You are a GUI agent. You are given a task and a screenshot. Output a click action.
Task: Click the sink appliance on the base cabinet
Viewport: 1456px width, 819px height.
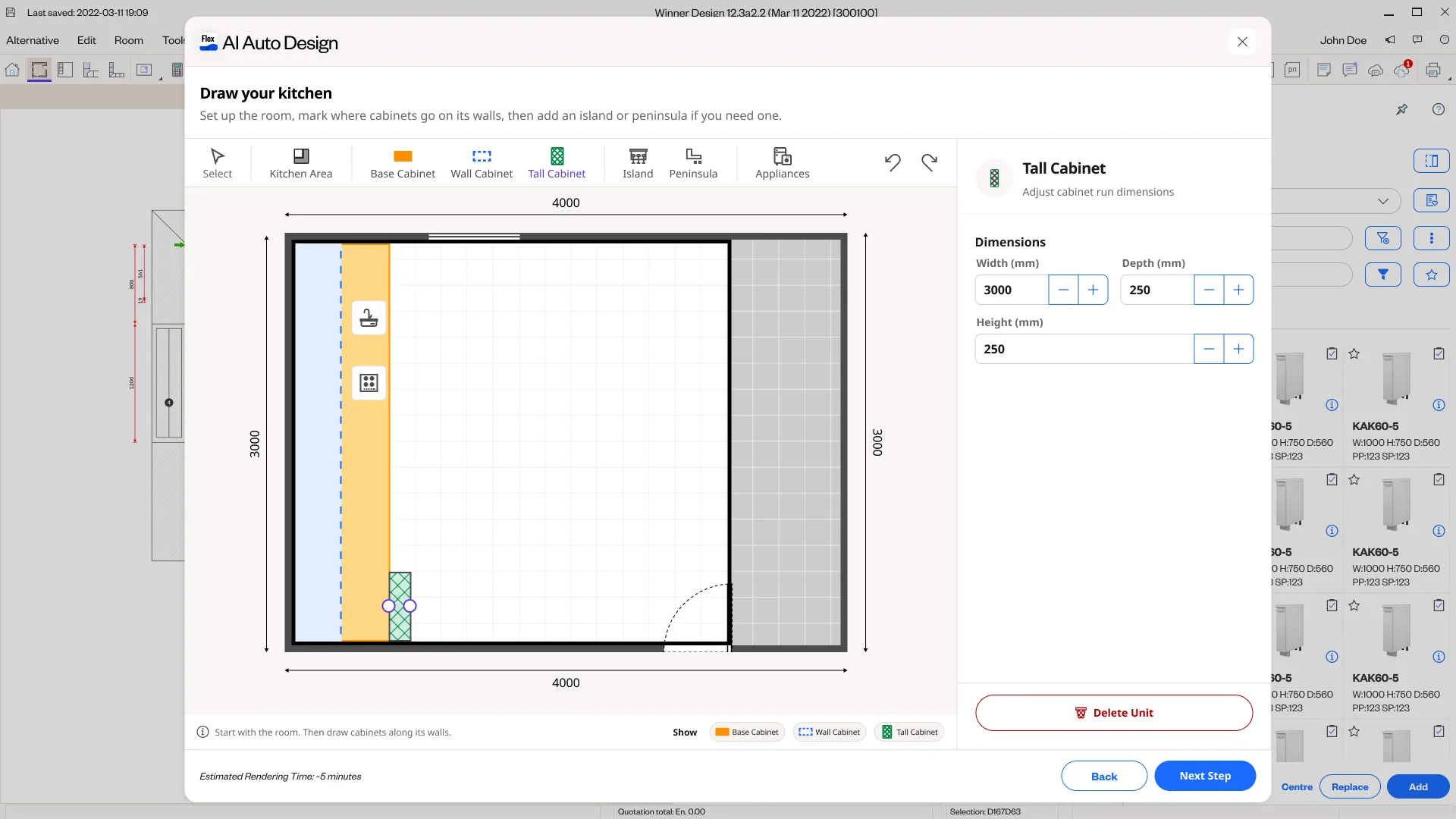point(369,318)
